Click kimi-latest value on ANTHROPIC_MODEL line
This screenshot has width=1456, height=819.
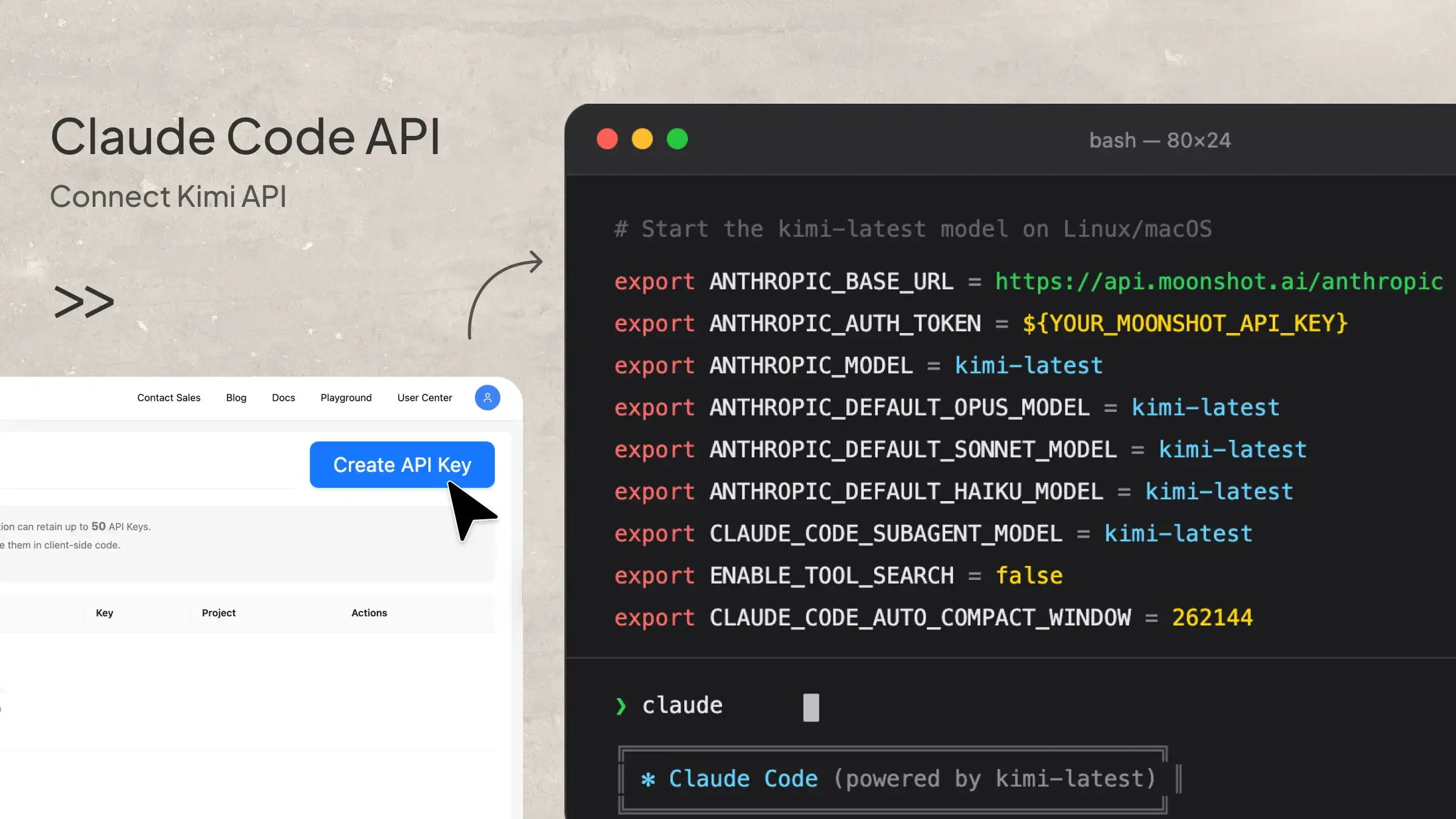pyautogui.click(x=1029, y=365)
